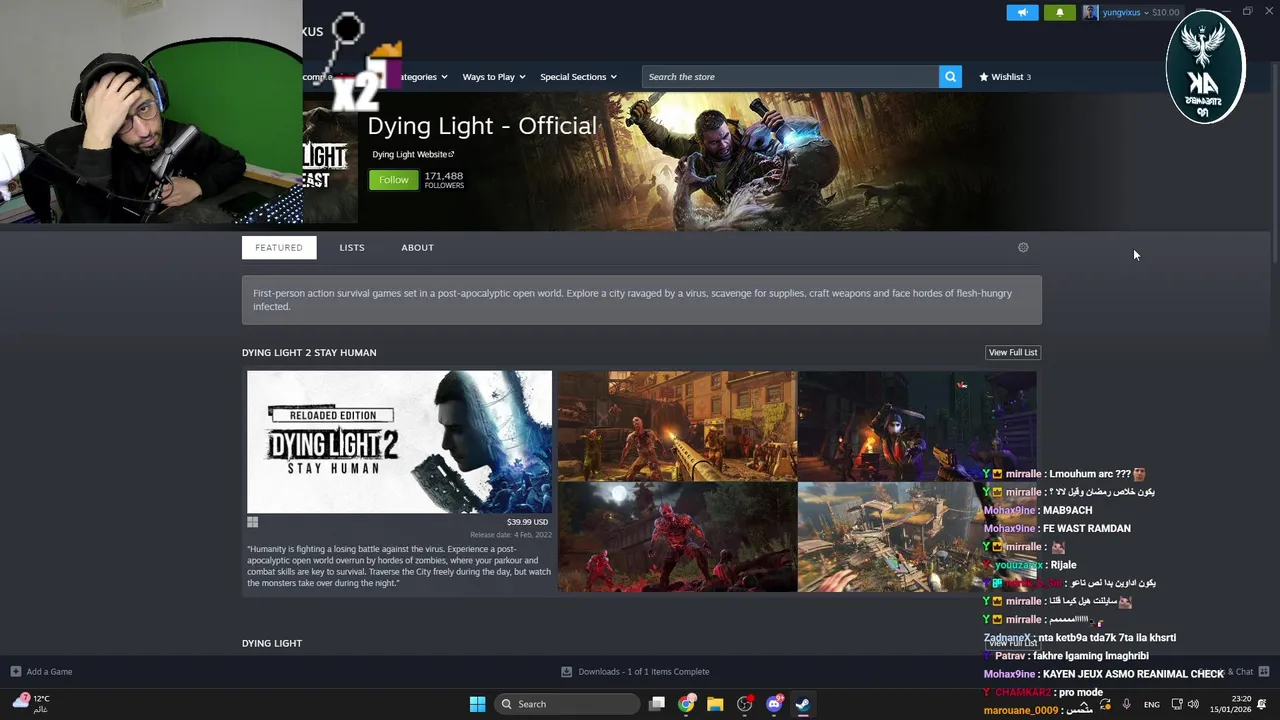Open the Dying Light Website link
The height and width of the screenshot is (720, 1280).
[413, 154]
